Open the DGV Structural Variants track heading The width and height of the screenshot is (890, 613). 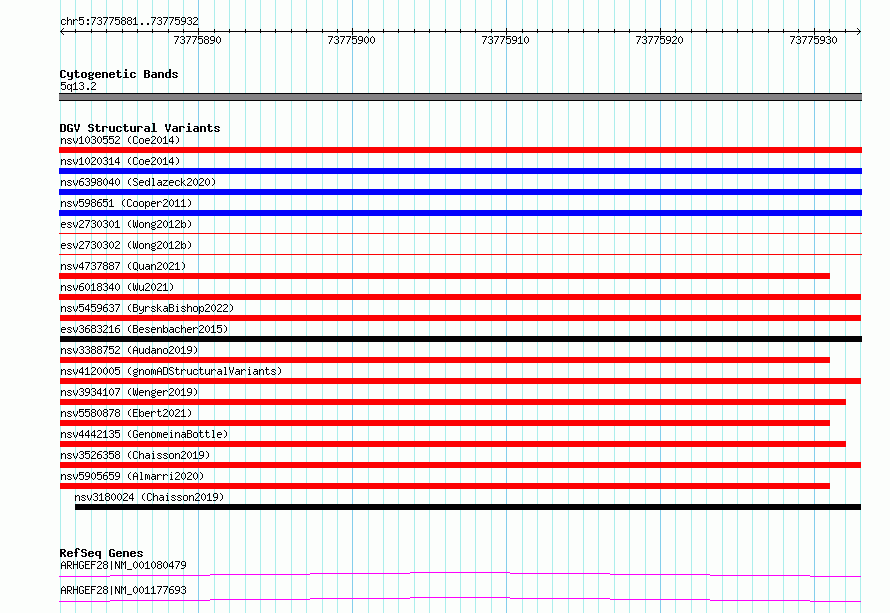(140, 128)
